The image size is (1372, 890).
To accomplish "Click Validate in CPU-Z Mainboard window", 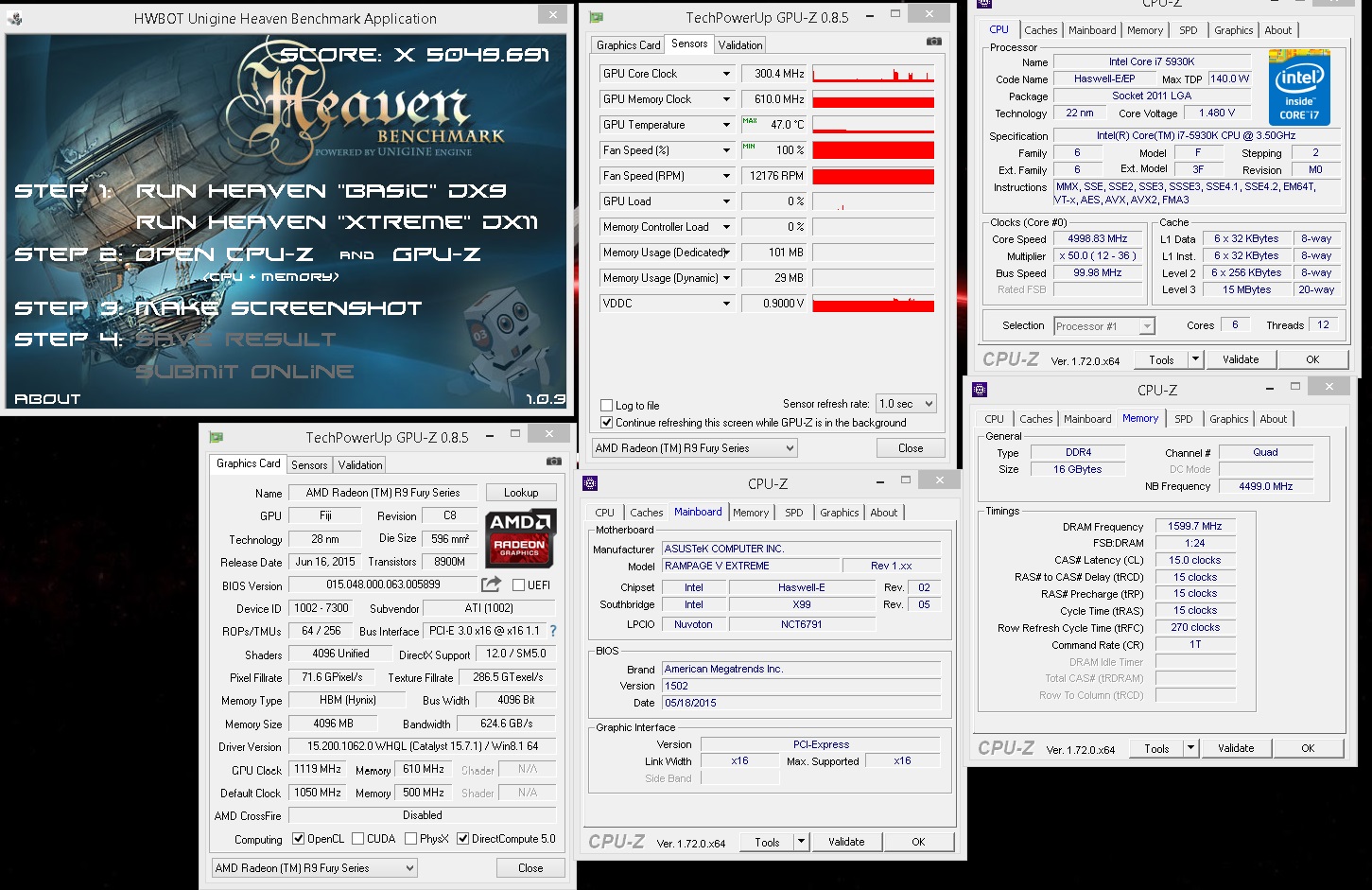I will click(846, 842).
